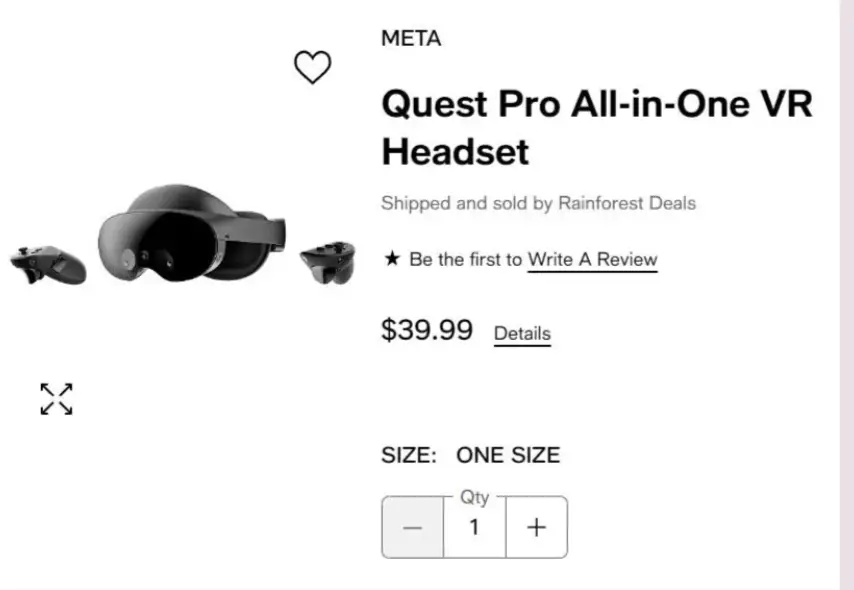This screenshot has height=590, width=854.
Task: View price Details link
Action: coord(522,333)
